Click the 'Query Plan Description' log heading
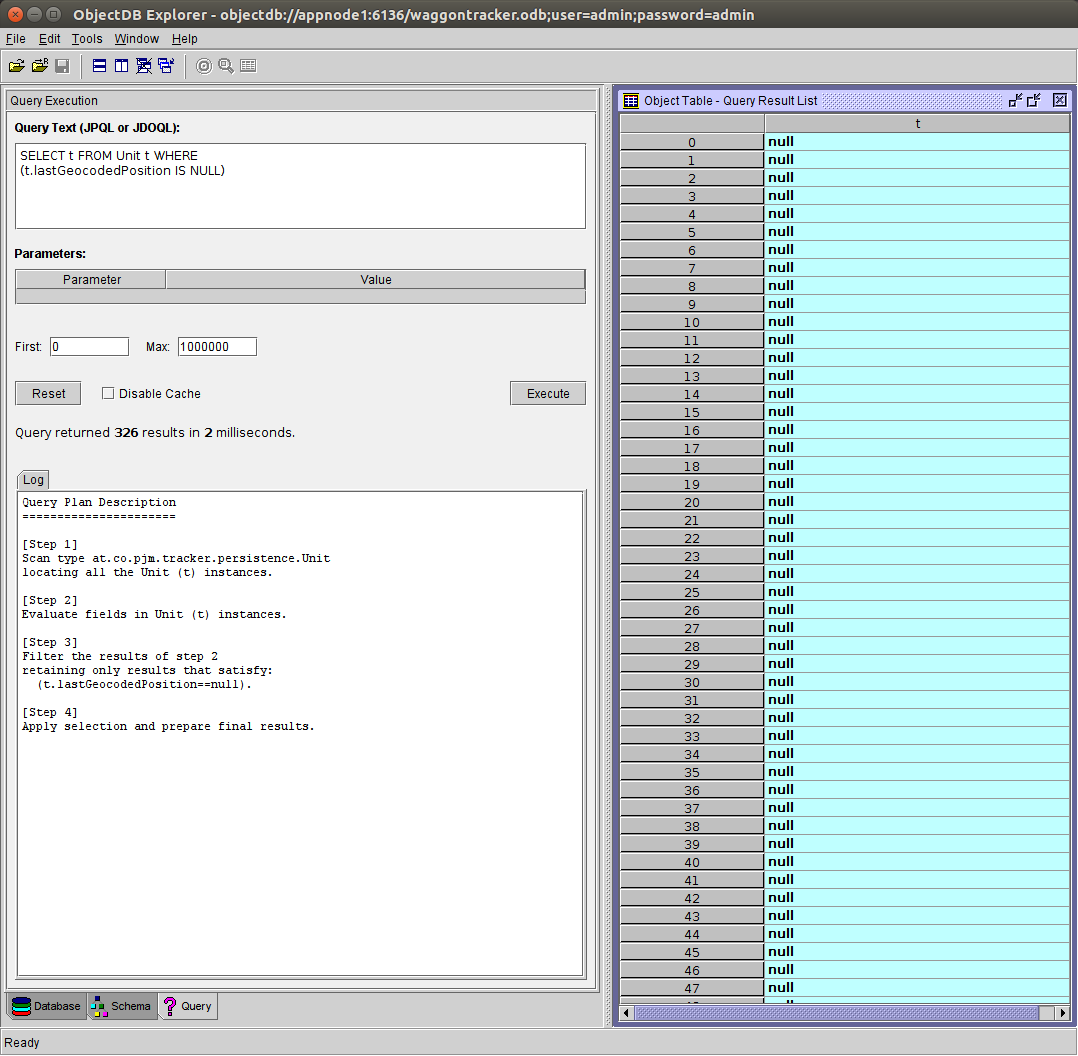The image size is (1078, 1056). pyautogui.click(x=99, y=502)
